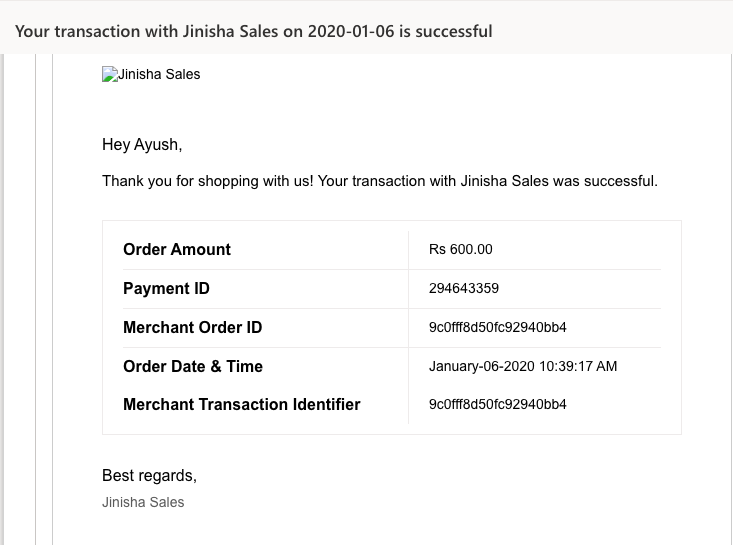Click the Rs 600.00 amount value
The image size is (733, 545).
pos(460,249)
